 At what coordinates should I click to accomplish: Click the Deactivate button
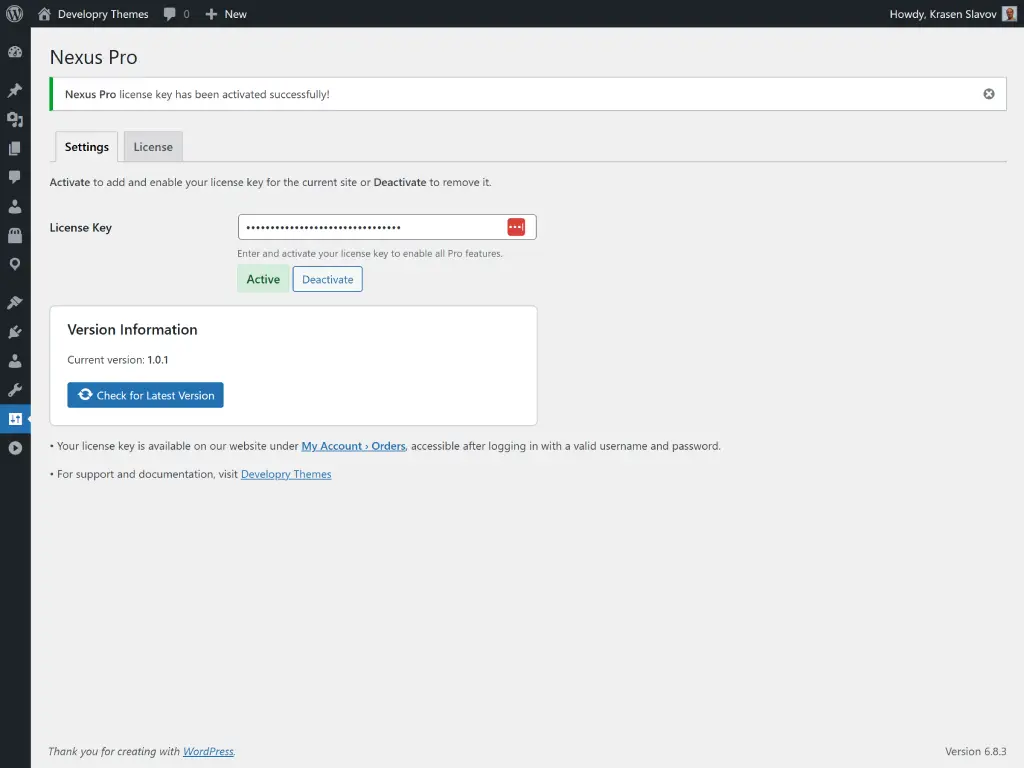pyautogui.click(x=327, y=279)
